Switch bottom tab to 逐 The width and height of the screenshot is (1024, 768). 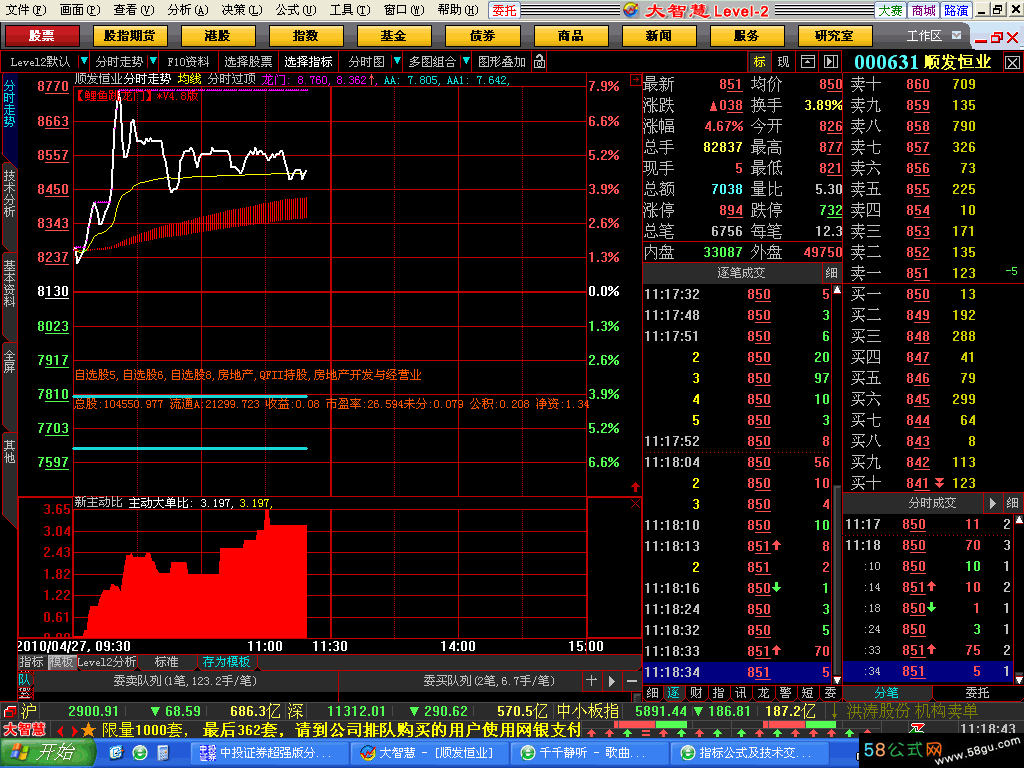tap(674, 693)
